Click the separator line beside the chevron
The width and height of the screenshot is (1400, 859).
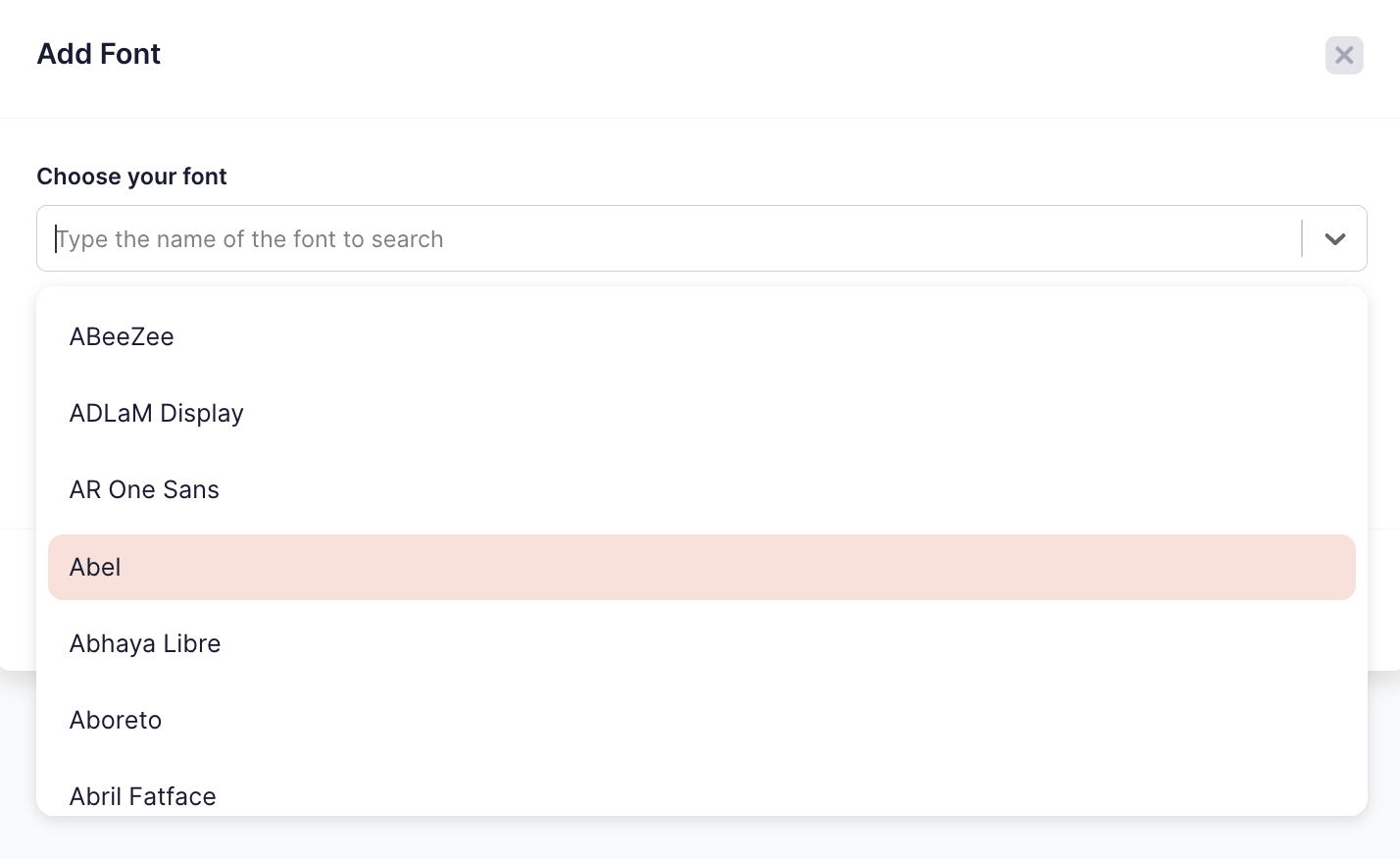(x=1302, y=238)
